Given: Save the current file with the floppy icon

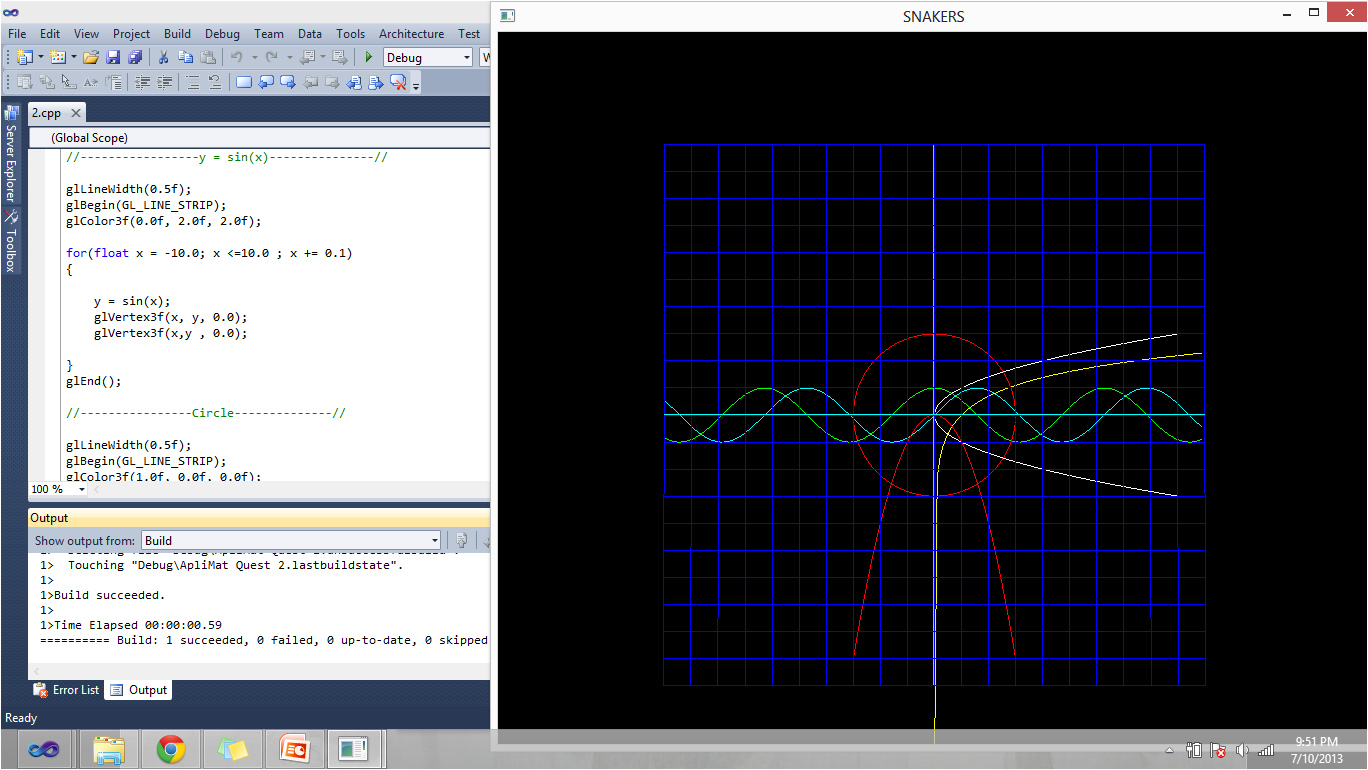Looking at the screenshot, I should 113,57.
